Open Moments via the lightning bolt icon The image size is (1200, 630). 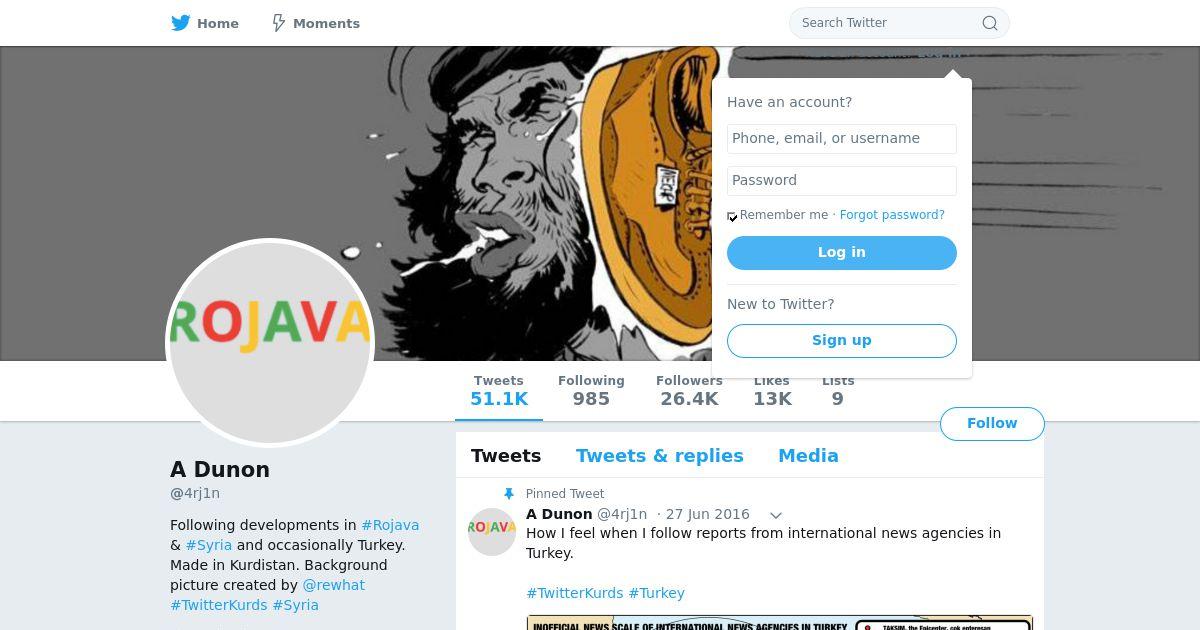click(x=279, y=23)
